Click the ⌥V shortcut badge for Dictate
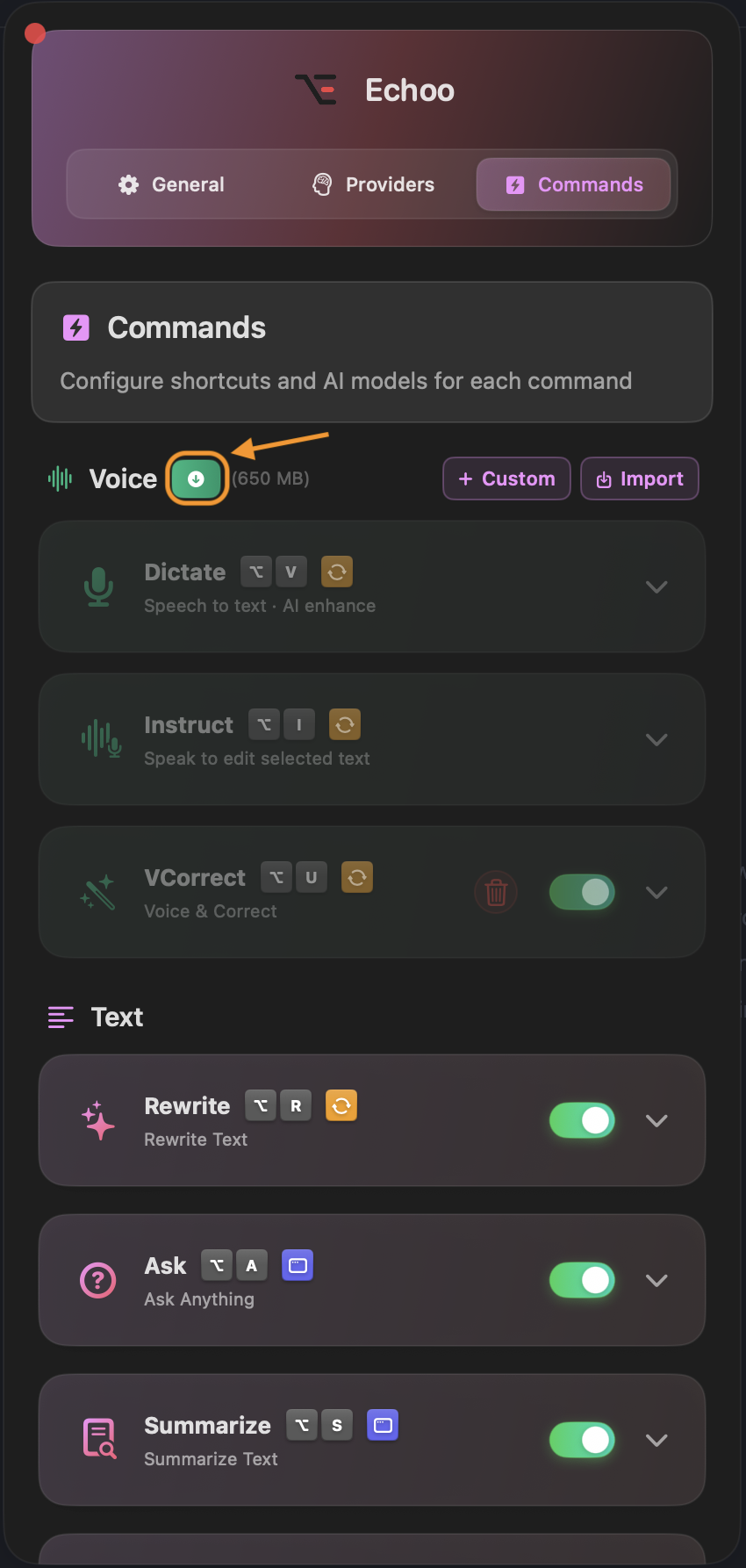The height and width of the screenshot is (1568, 746). [273, 571]
